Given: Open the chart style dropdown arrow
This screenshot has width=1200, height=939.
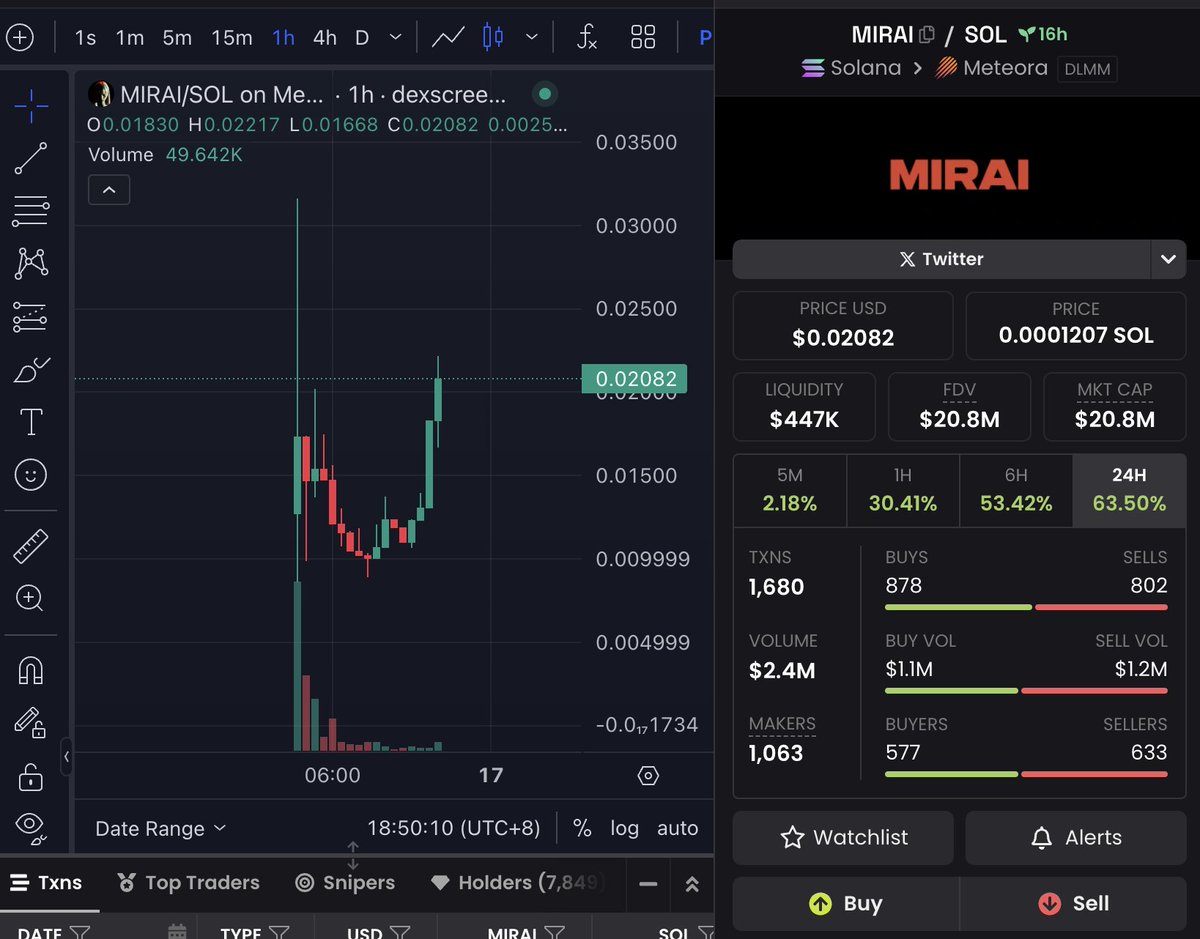Looking at the screenshot, I should [x=532, y=38].
